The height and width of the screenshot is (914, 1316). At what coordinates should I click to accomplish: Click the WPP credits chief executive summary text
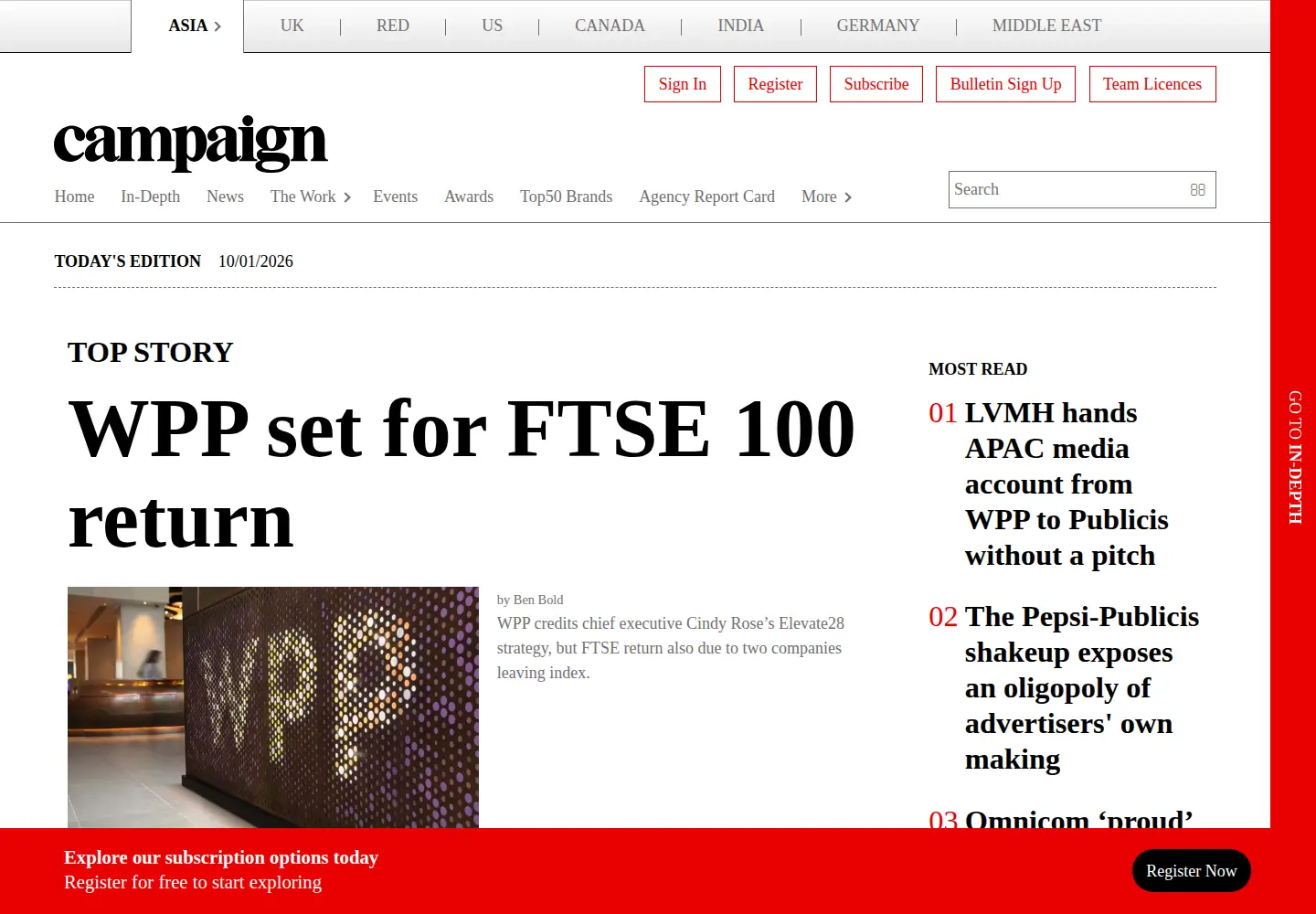[671, 648]
